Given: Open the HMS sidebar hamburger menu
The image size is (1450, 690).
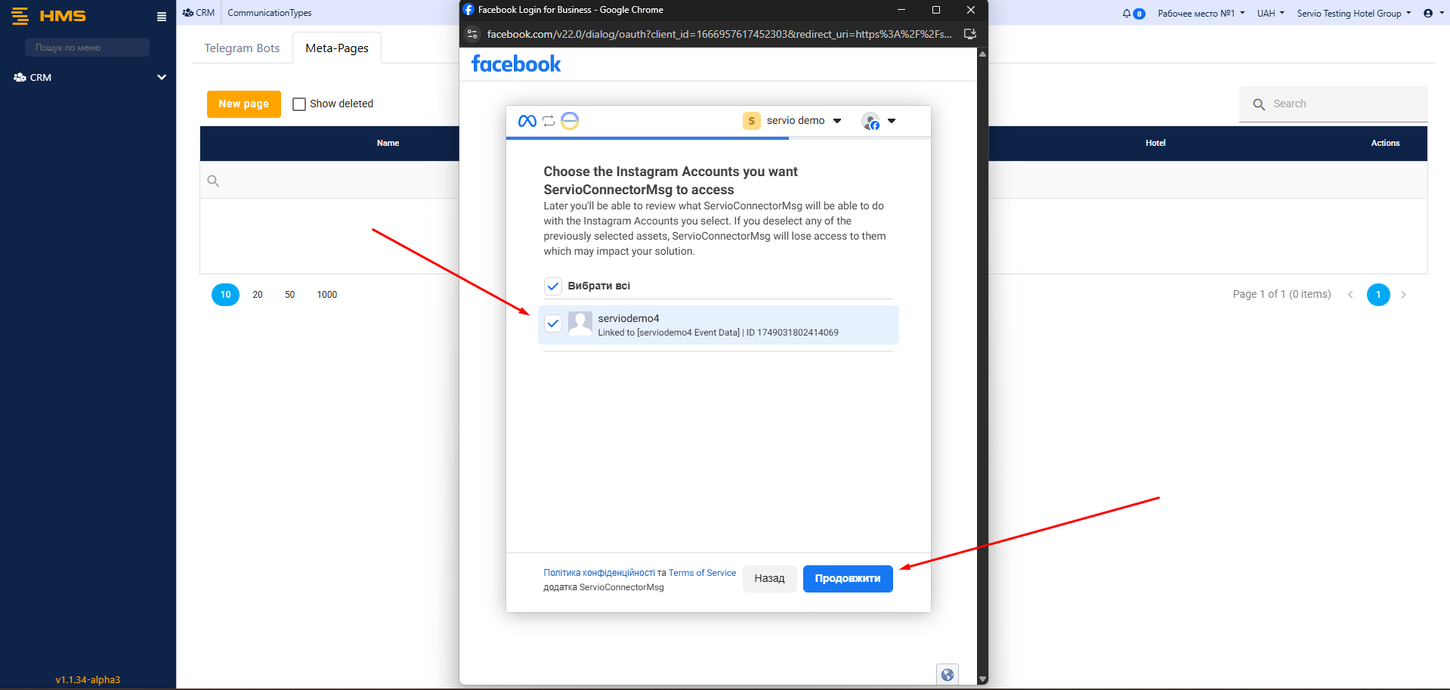Looking at the screenshot, I should pyautogui.click(x=161, y=15).
